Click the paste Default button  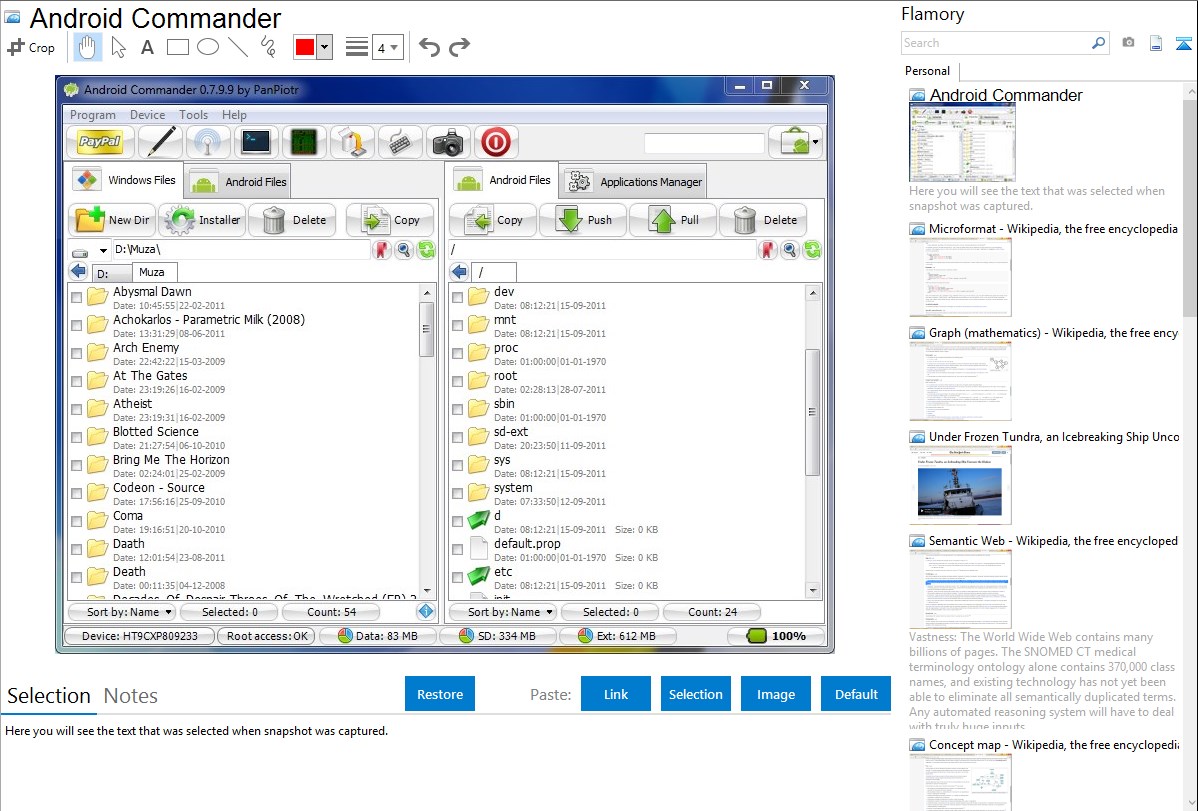[856, 694]
